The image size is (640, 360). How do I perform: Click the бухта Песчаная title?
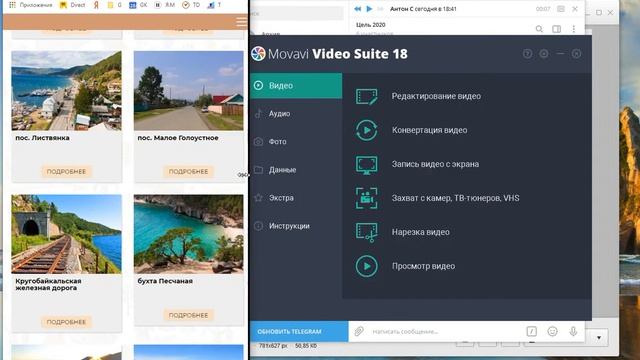click(x=165, y=281)
